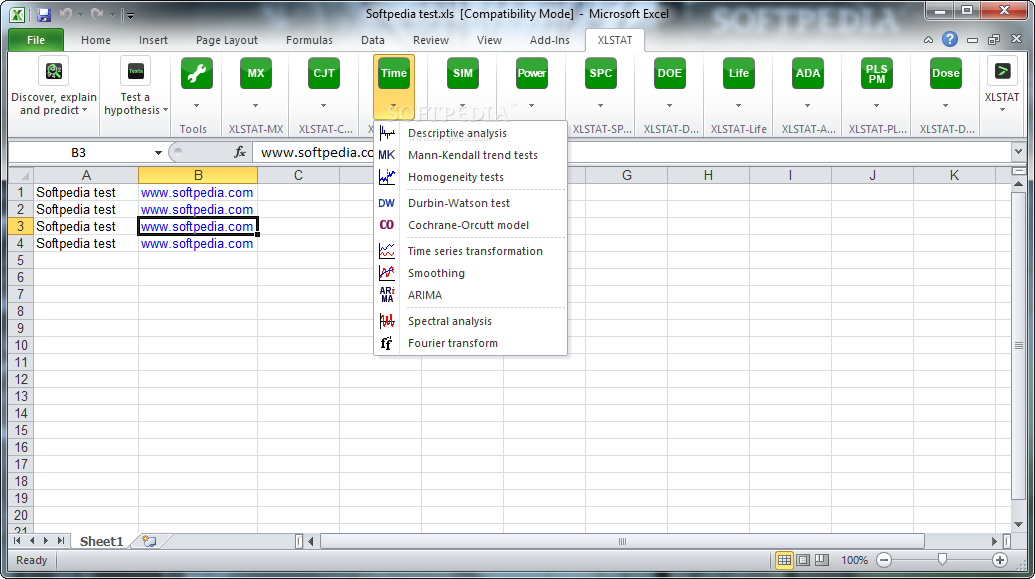Click the green Time icon
The height and width of the screenshot is (579, 1035).
click(393, 73)
